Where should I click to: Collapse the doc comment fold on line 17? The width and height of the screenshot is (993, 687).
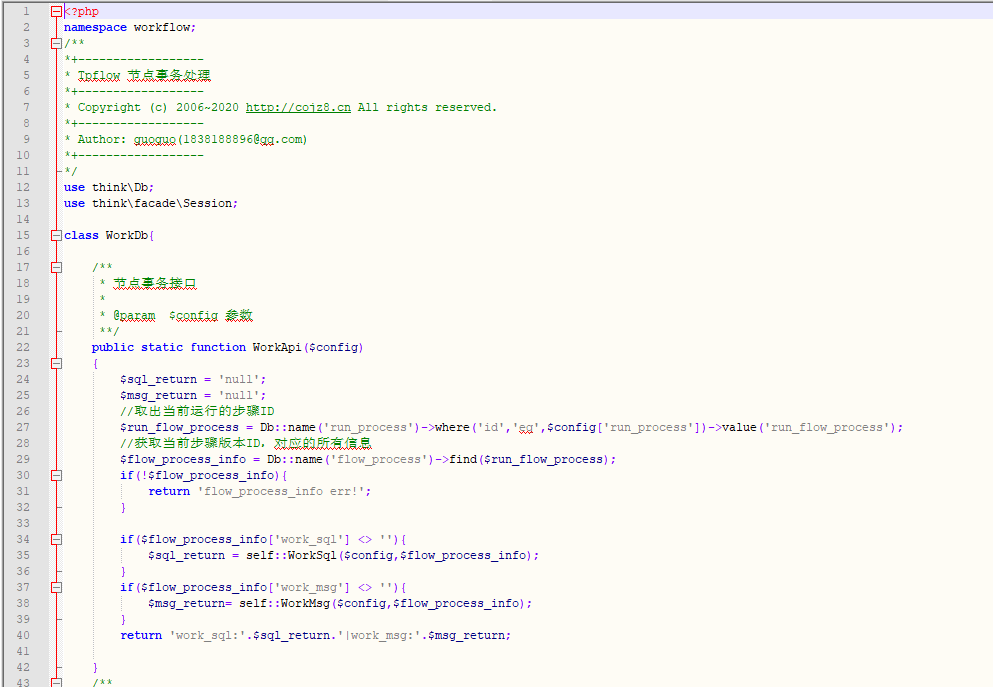56,268
